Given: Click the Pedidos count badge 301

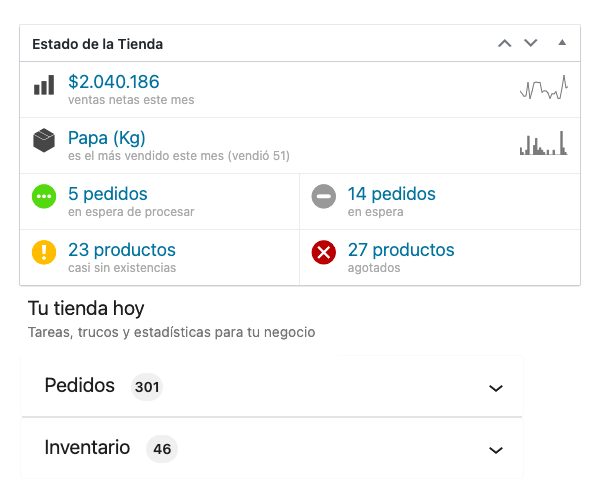Looking at the screenshot, I should [147, 387].
